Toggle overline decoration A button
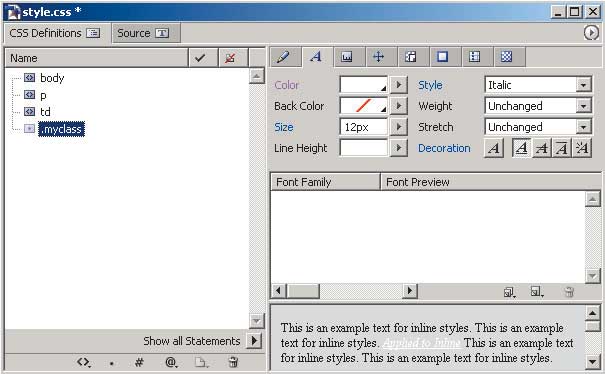 (x=562, y=148)
